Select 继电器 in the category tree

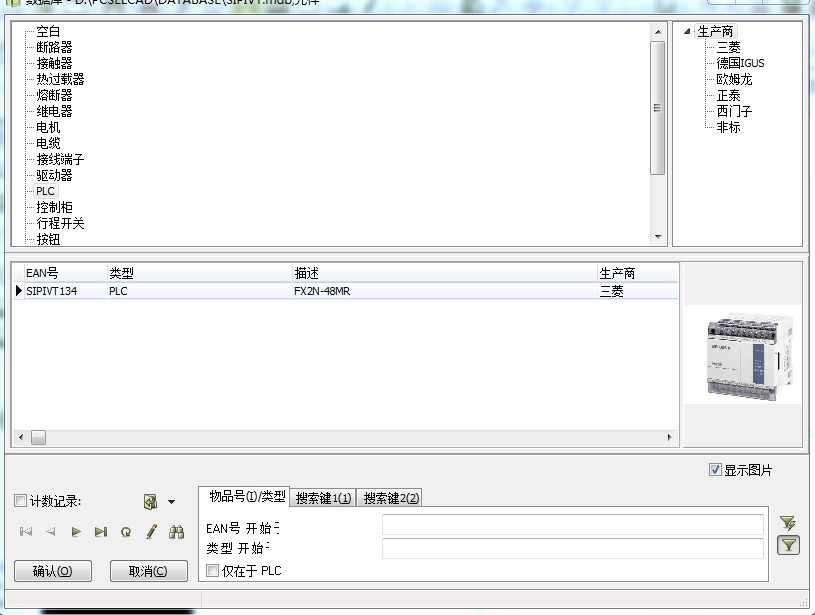pos(54,111)
